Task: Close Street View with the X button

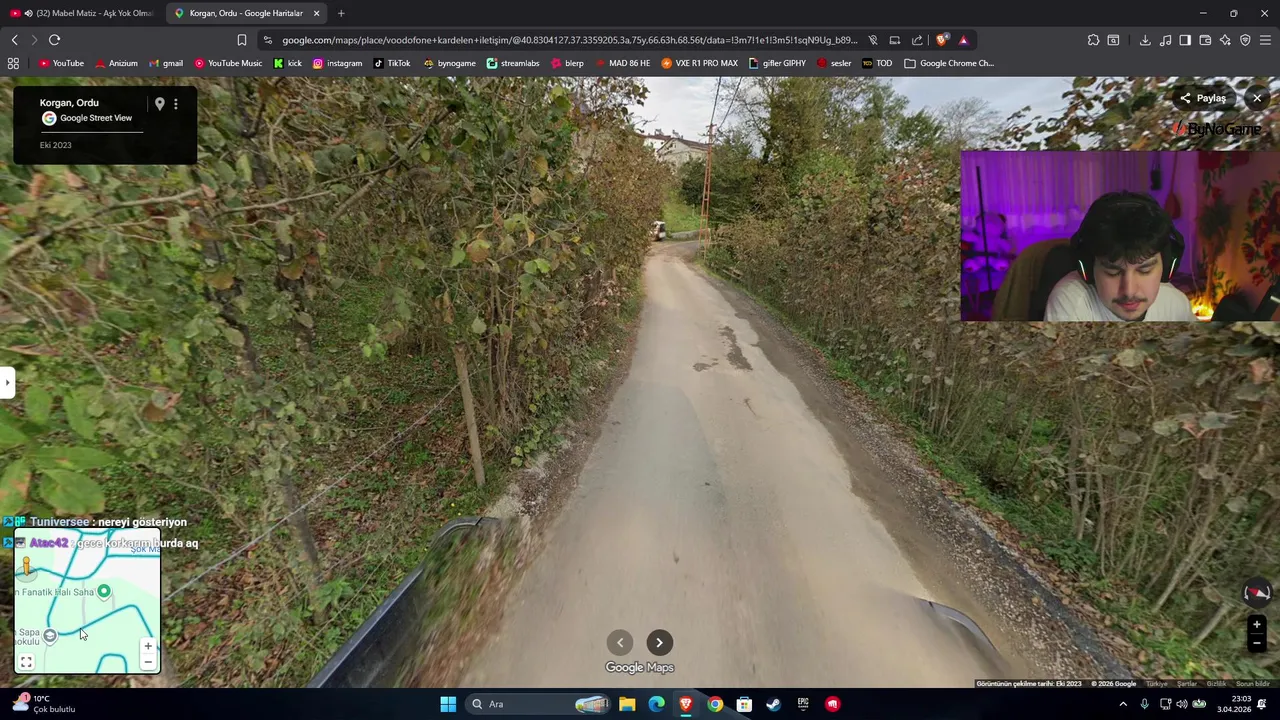Action: pyautogui.click(x=1257, y=98)
